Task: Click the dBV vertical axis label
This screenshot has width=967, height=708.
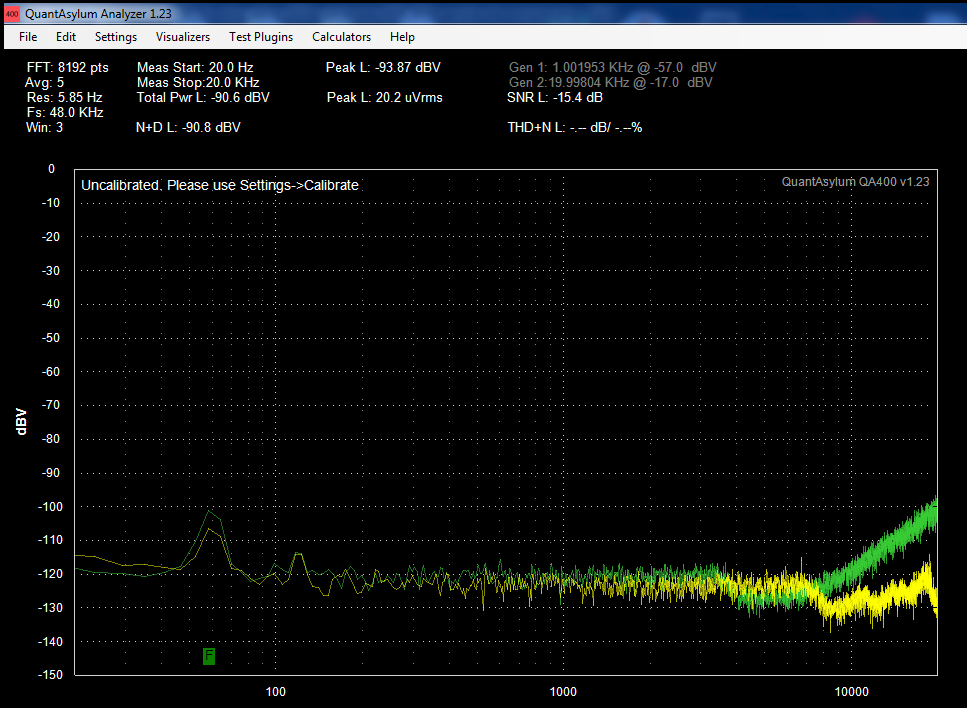Action: 21,422
